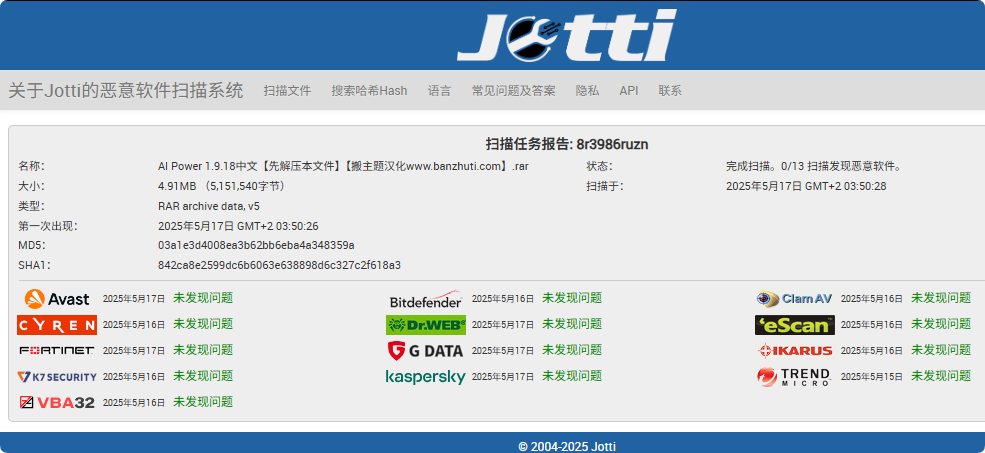985x453 pixels.
Task: Click the status text 完成扫描。0/13
Action: point(814,166)
